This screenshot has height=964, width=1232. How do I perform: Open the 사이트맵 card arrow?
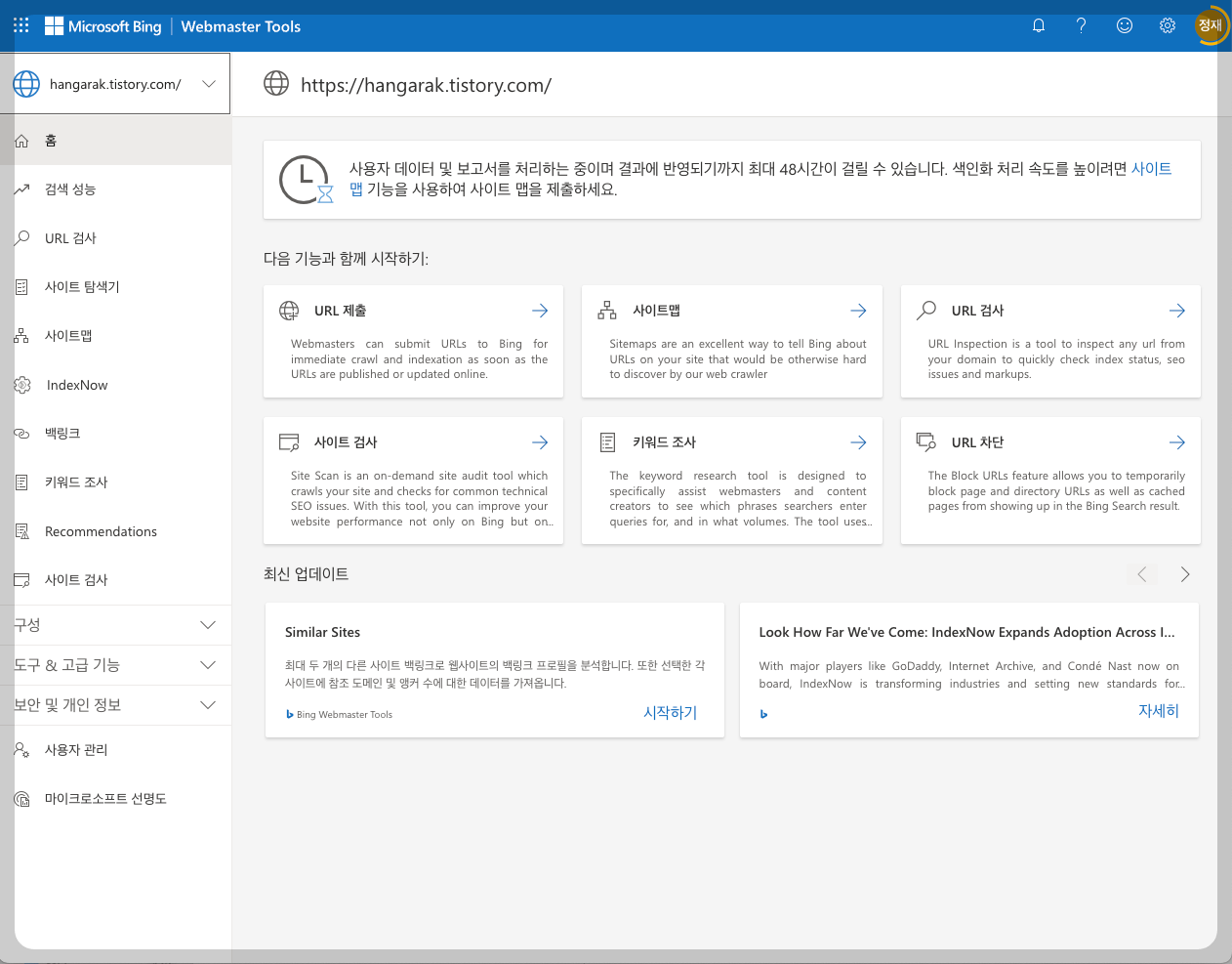pyautogui.click(x=858, y=311)
